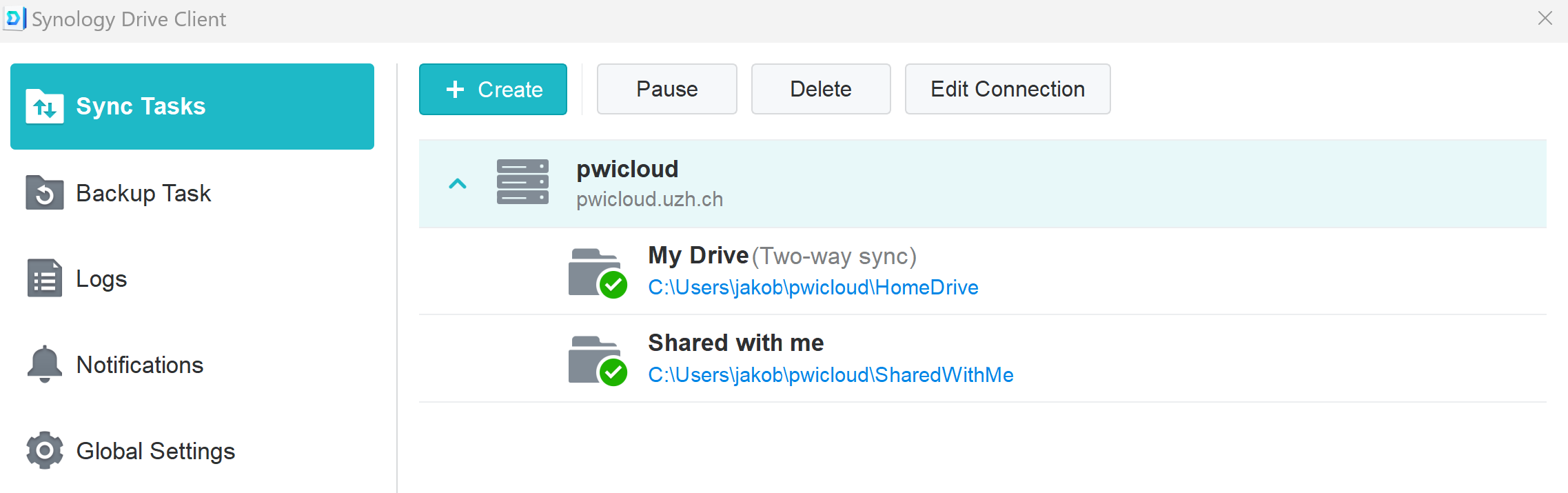Screen dimensions: 1568x493
Task: Open the HomeDrive local folder path link
Action: 813,288
